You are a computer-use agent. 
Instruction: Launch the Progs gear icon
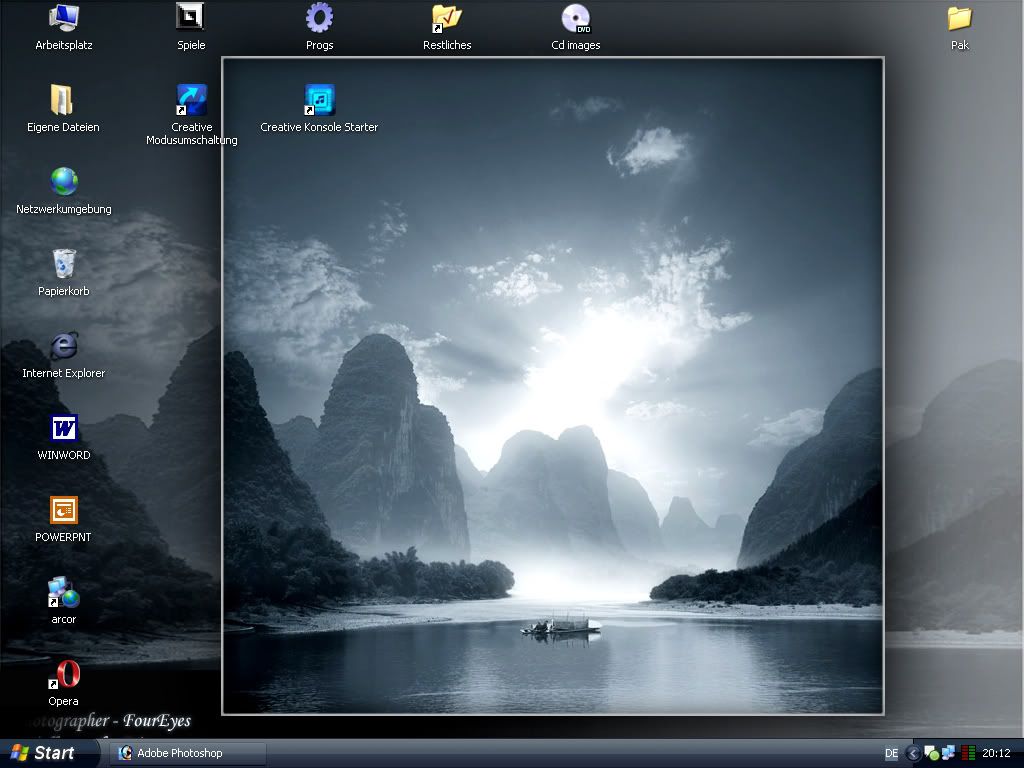click(318, 20)
